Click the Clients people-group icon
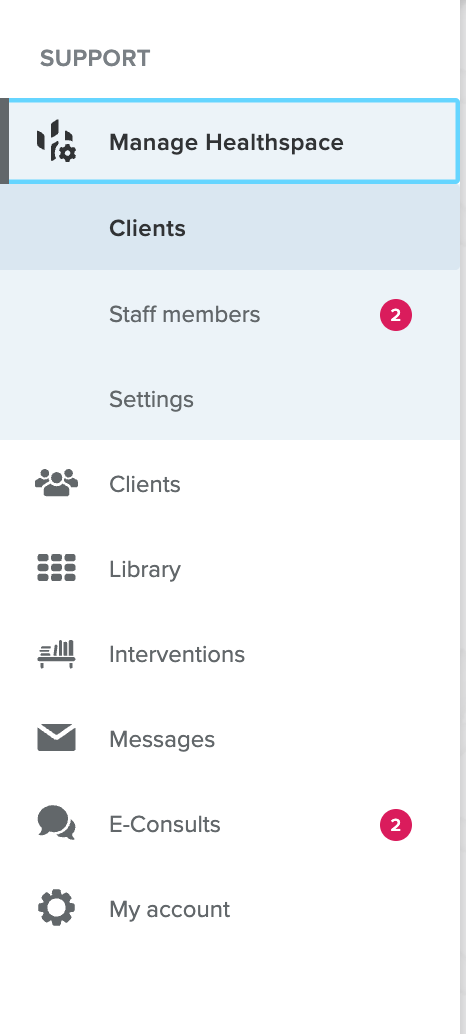This screenshot has height=1034, width=466. (x=56, y=483)
